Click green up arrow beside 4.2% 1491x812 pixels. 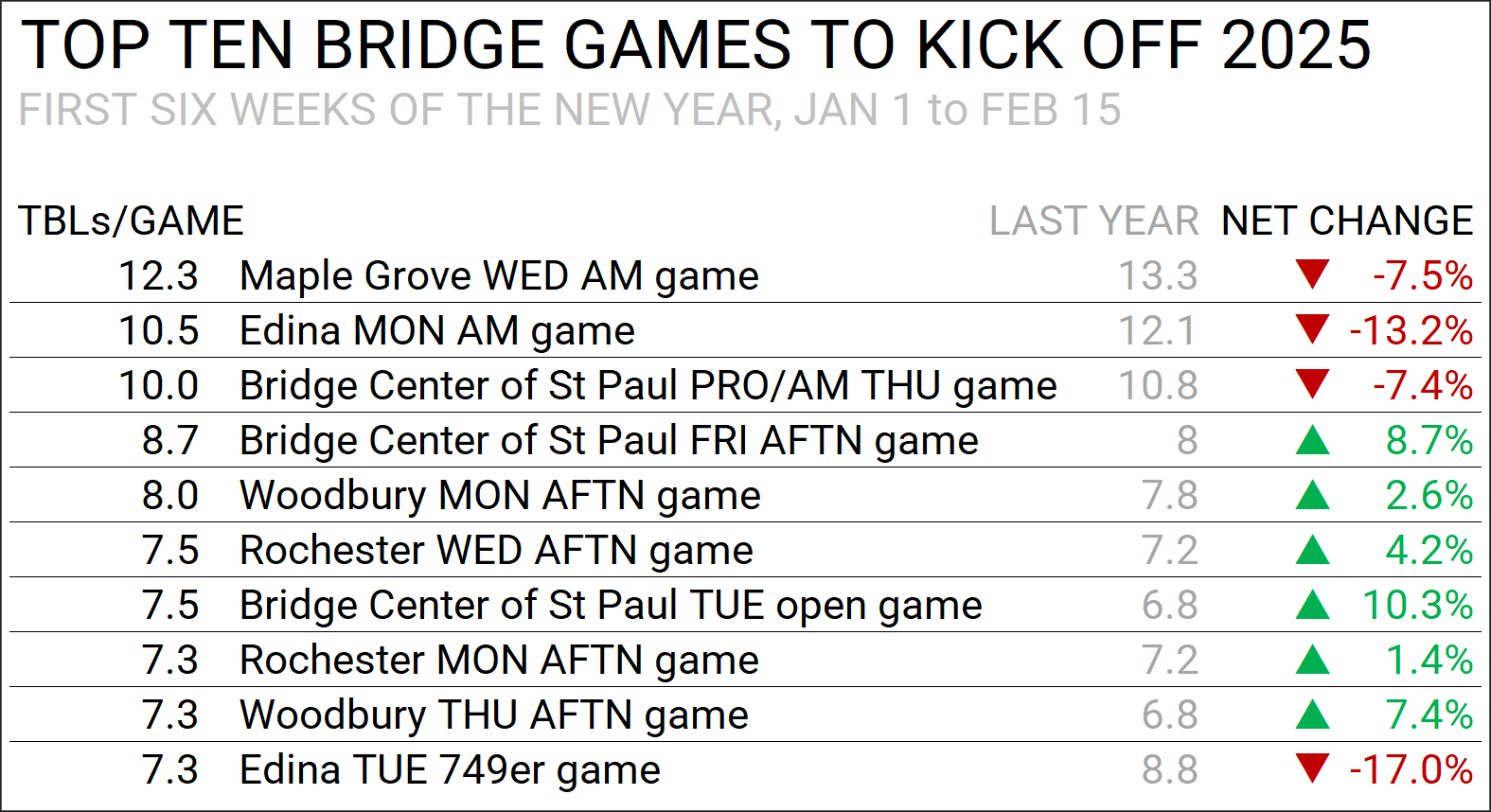tap(1313, 549)
